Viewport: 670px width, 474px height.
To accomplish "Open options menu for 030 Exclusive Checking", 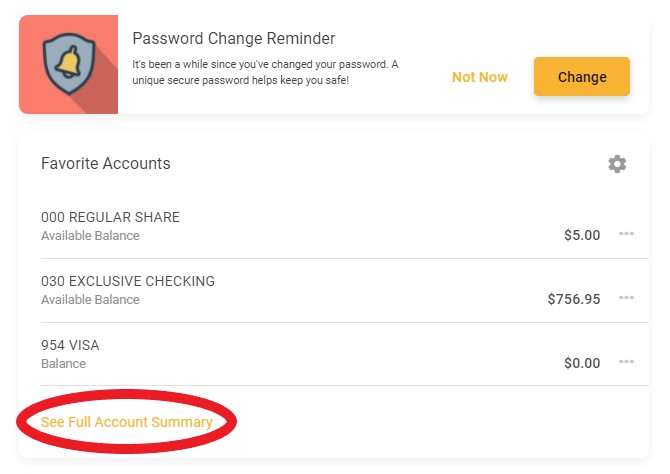I will (x=627, y=298).
